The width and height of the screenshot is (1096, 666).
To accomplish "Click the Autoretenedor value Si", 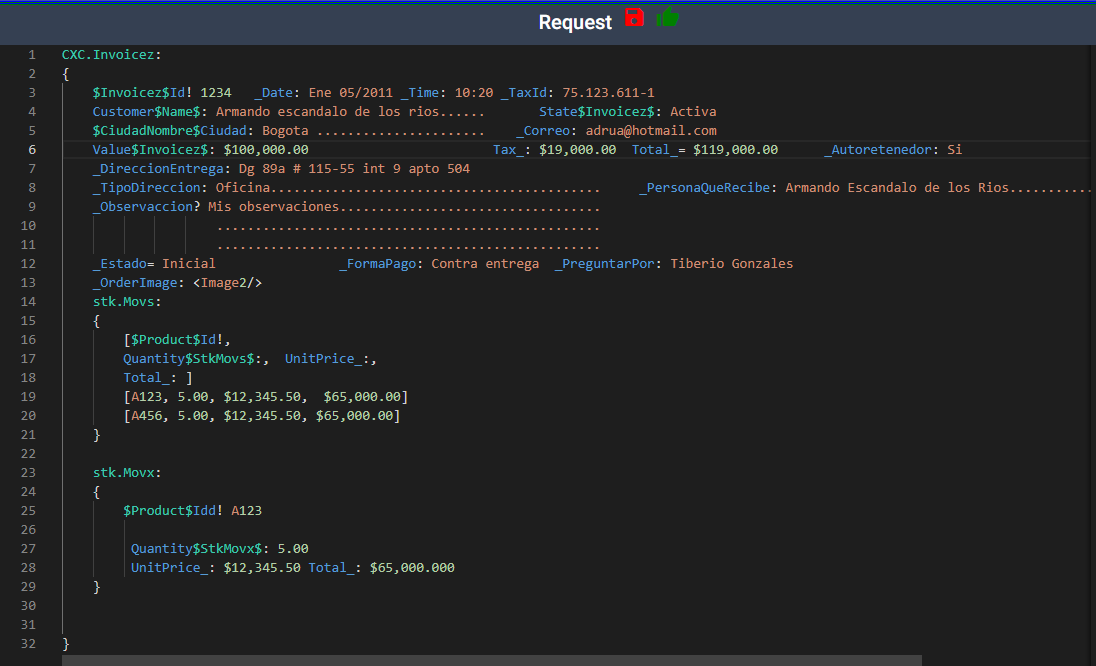I will click(x=955, y=150).
